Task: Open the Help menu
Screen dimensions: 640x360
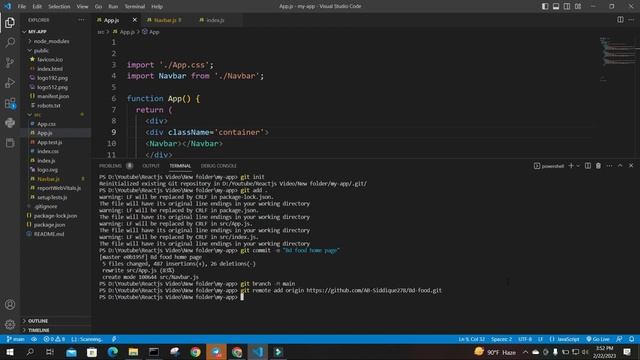Action: click(x=157, y=7)
